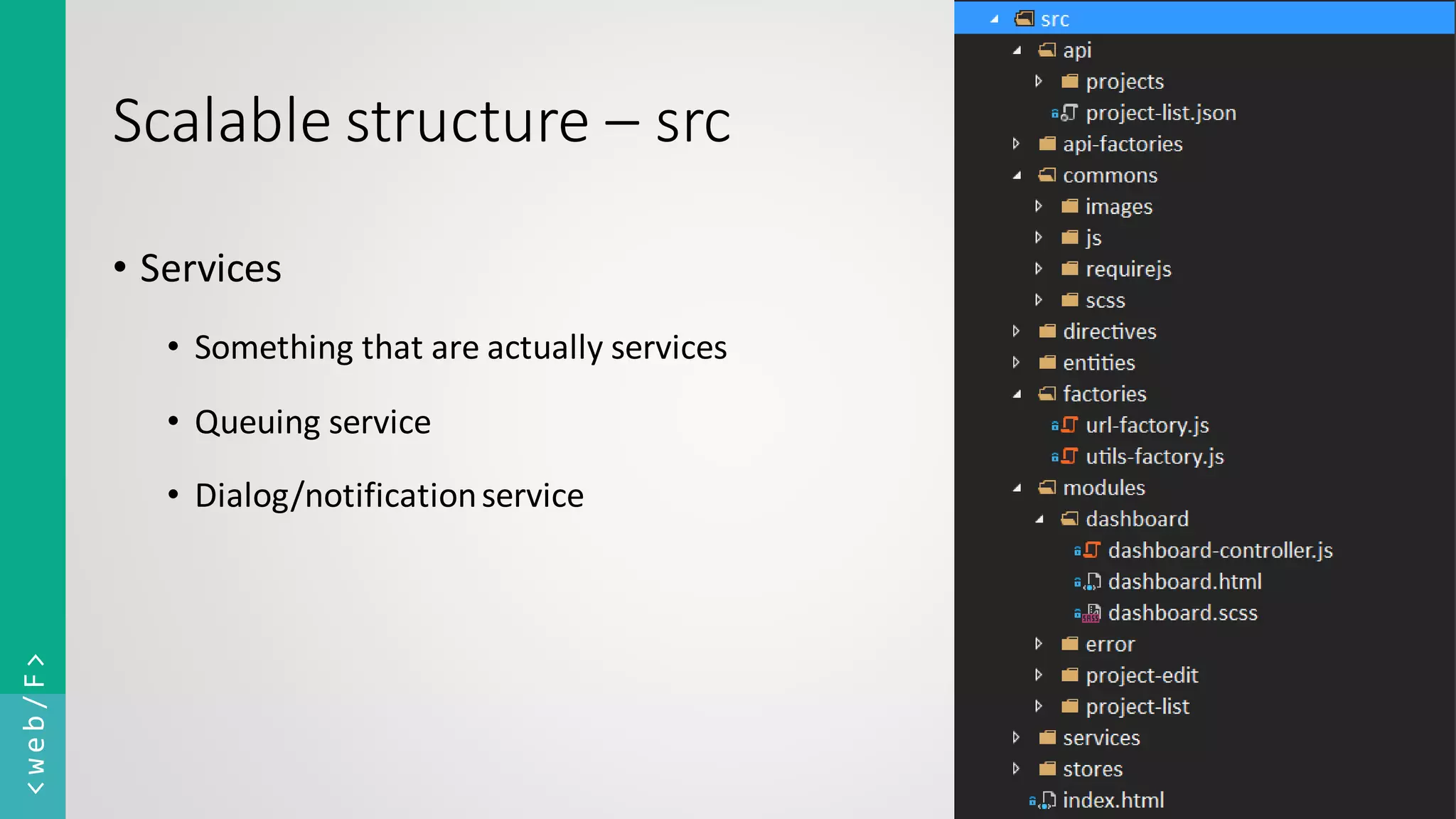
Task: Click the directives folder icon
Action: 1047,331
